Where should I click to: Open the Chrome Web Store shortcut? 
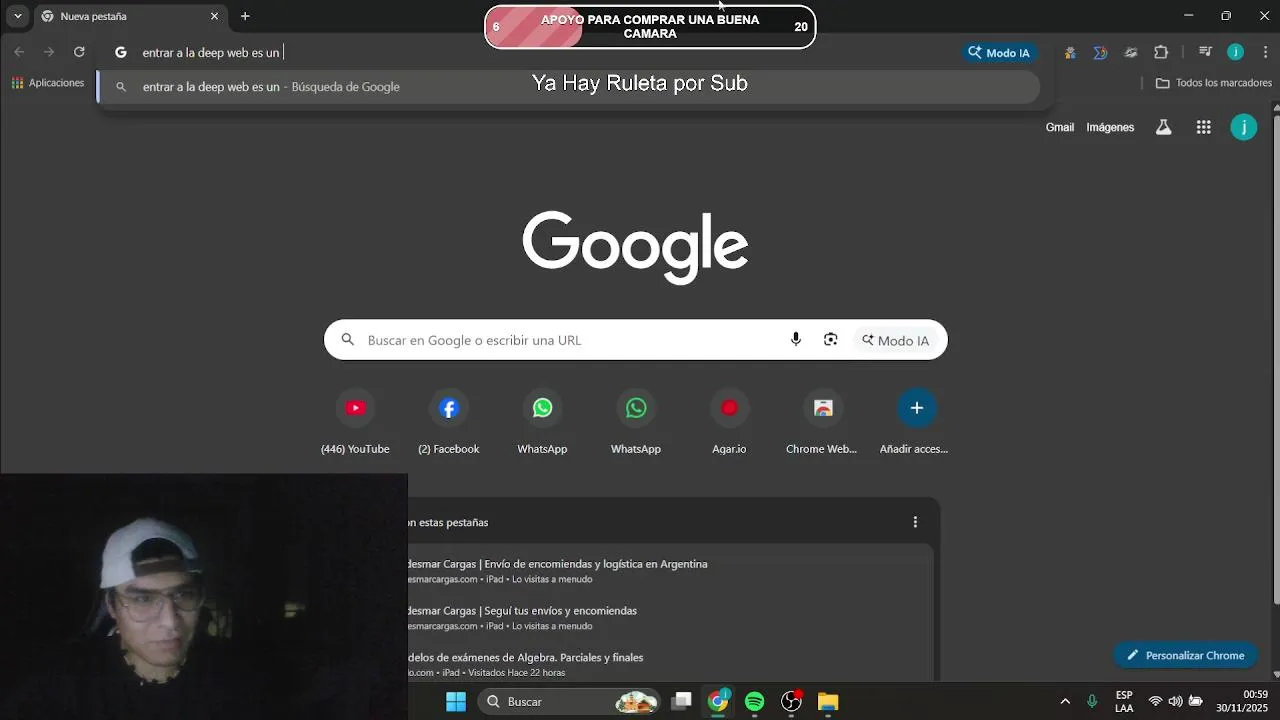point(822,421)
